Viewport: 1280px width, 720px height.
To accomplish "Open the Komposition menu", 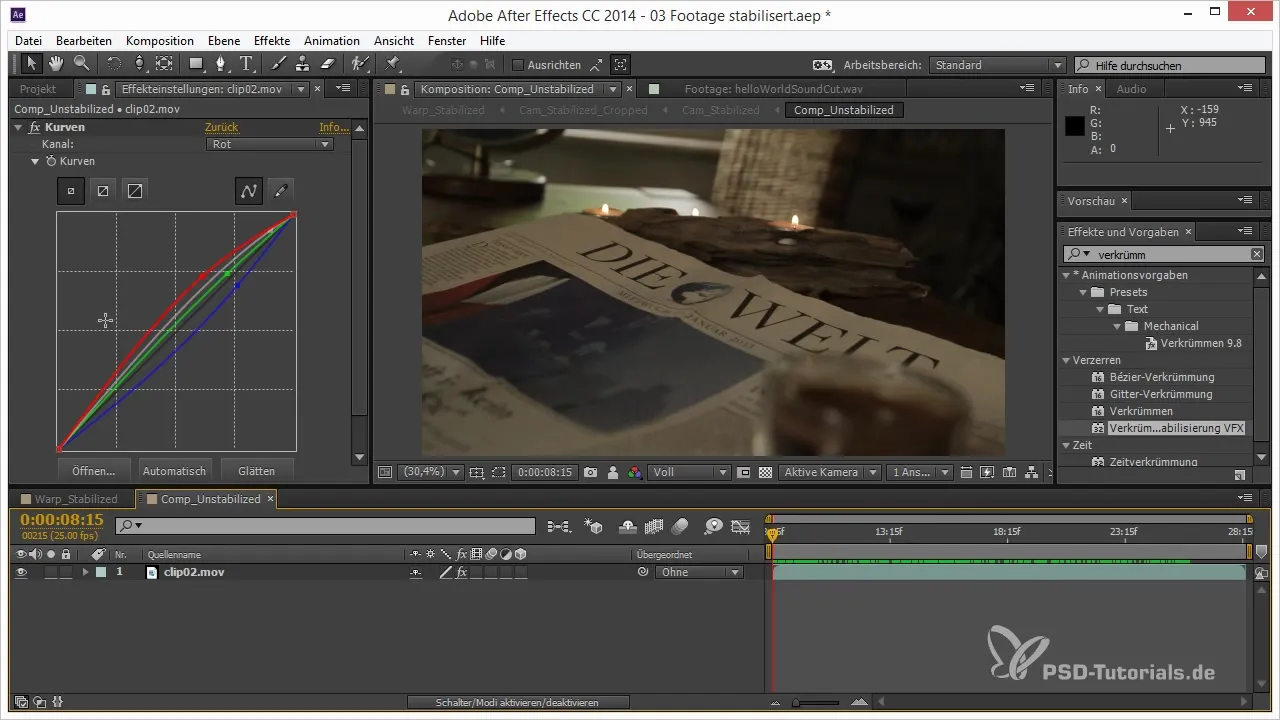I will pyautogui.click(x=160, y=41).
